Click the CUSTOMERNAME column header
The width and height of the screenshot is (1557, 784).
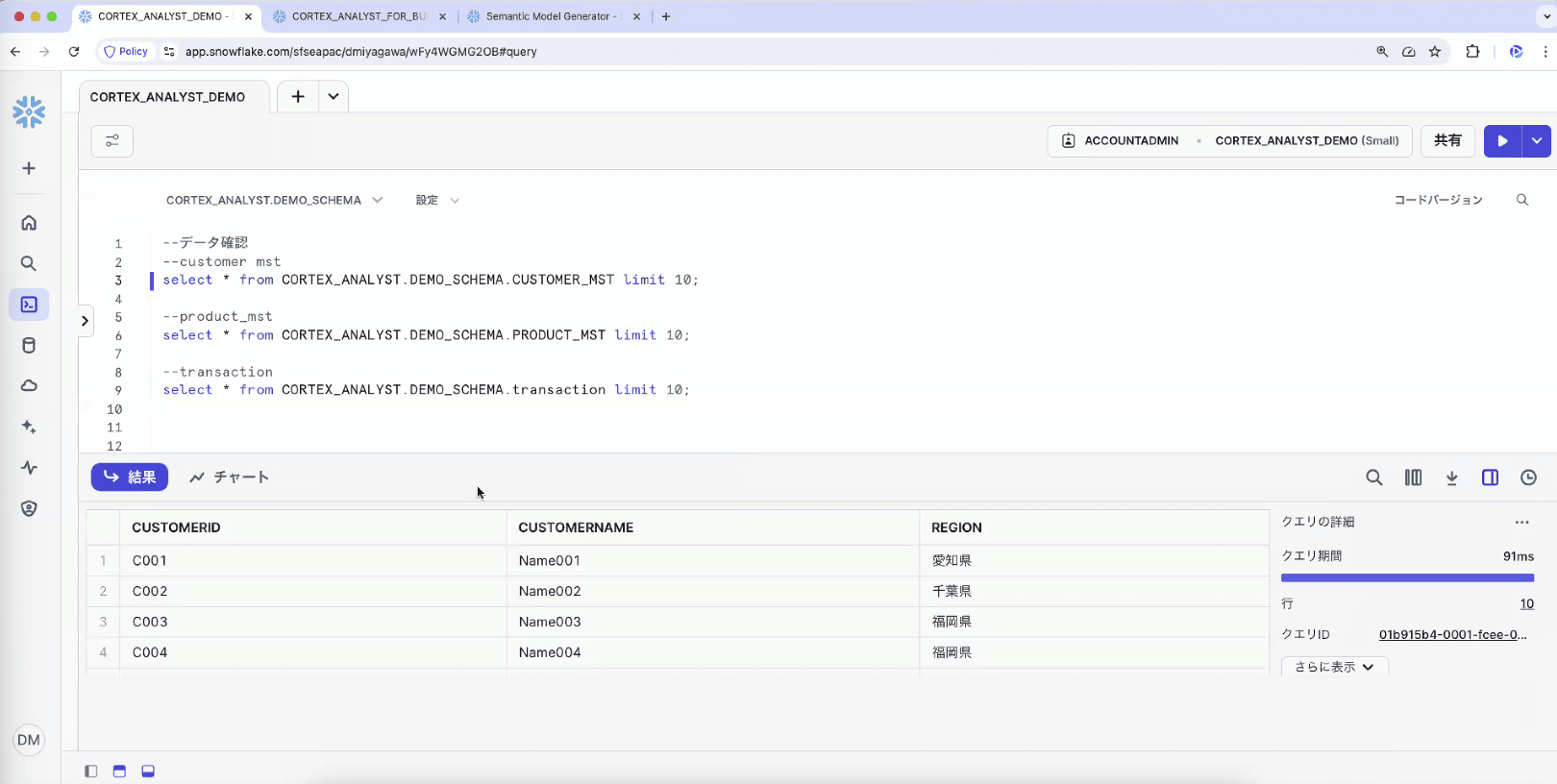(712, 527)
